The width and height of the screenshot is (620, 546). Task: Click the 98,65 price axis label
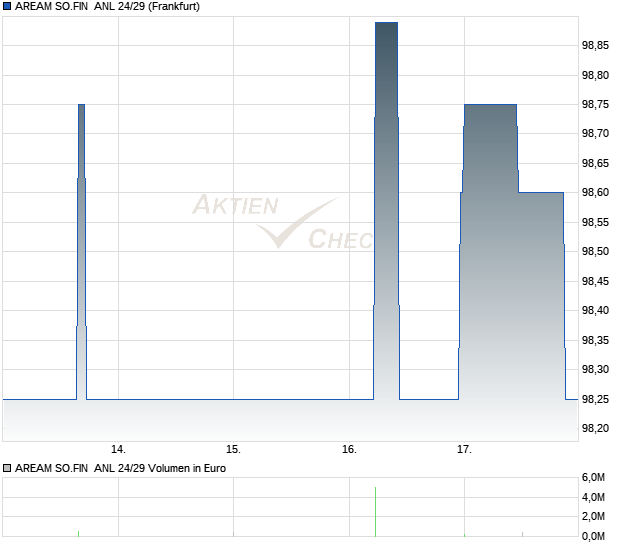[x=595, y=163]
